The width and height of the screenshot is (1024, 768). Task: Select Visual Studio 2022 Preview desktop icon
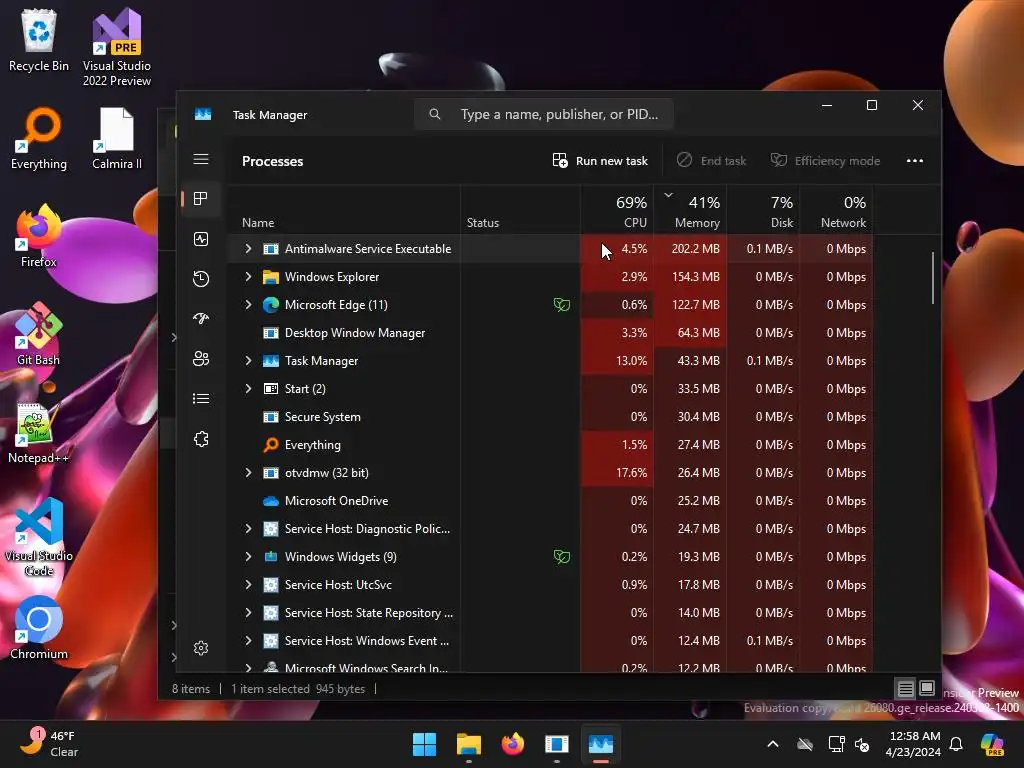click(117, 47)
